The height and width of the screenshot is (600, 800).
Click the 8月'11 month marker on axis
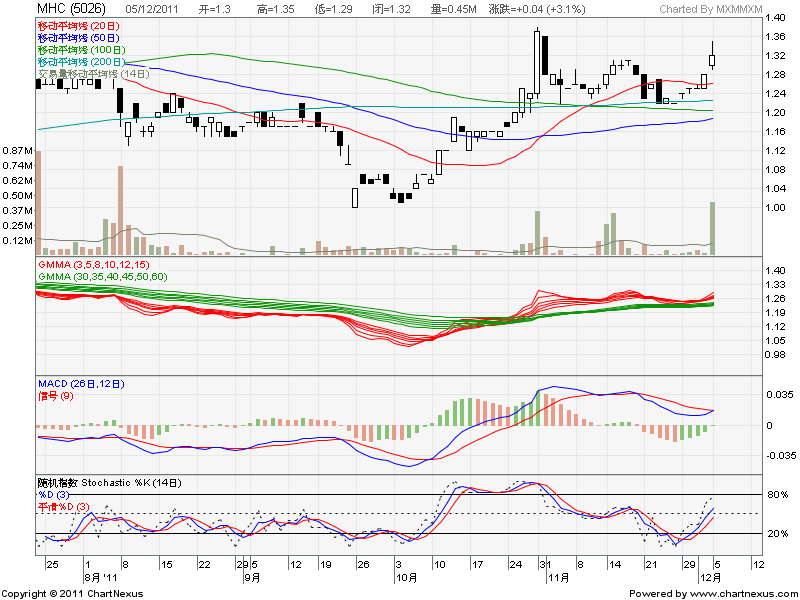(x=102, y=577)
